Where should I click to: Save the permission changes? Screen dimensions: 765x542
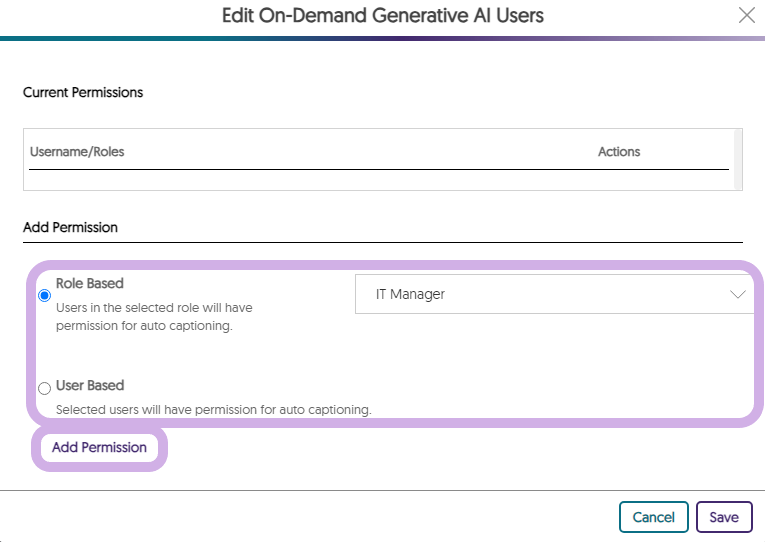pos(724,517)
